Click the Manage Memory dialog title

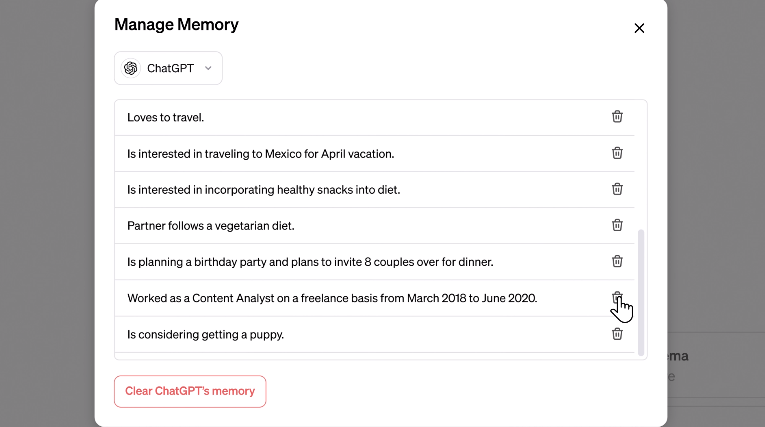tap(176, 24)
